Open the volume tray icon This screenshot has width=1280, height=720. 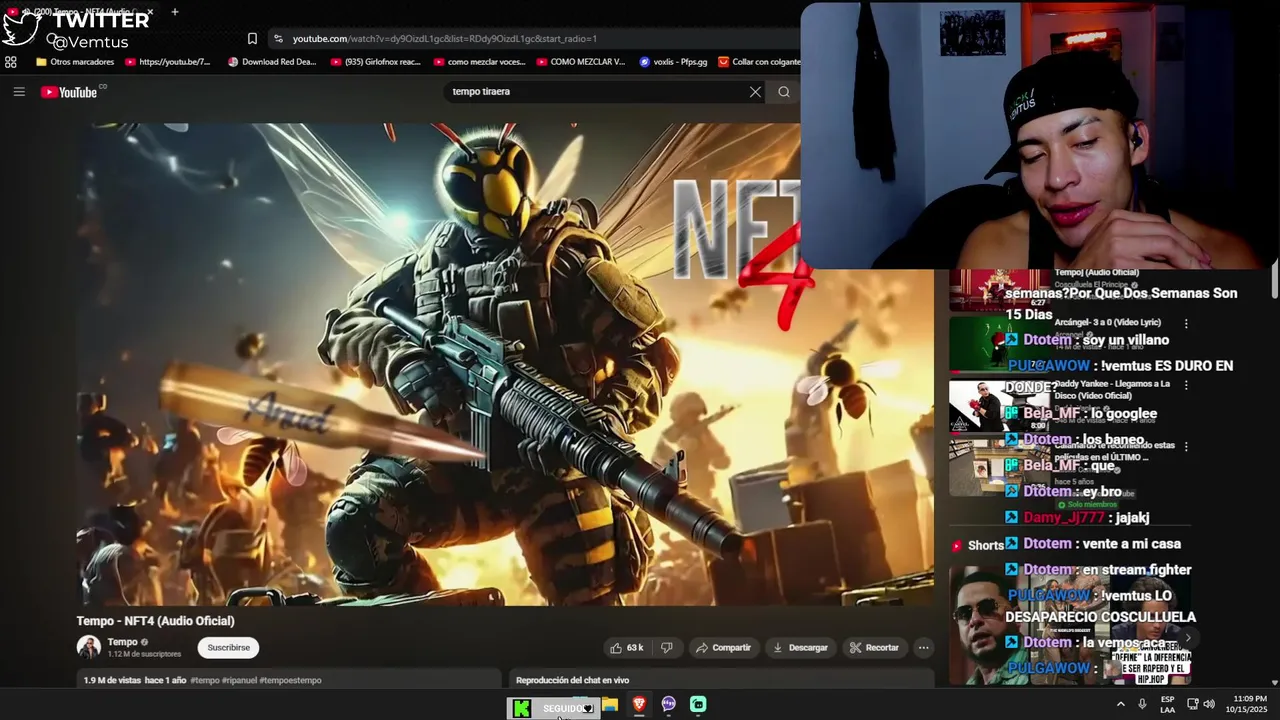click(x=1209, y=704)
